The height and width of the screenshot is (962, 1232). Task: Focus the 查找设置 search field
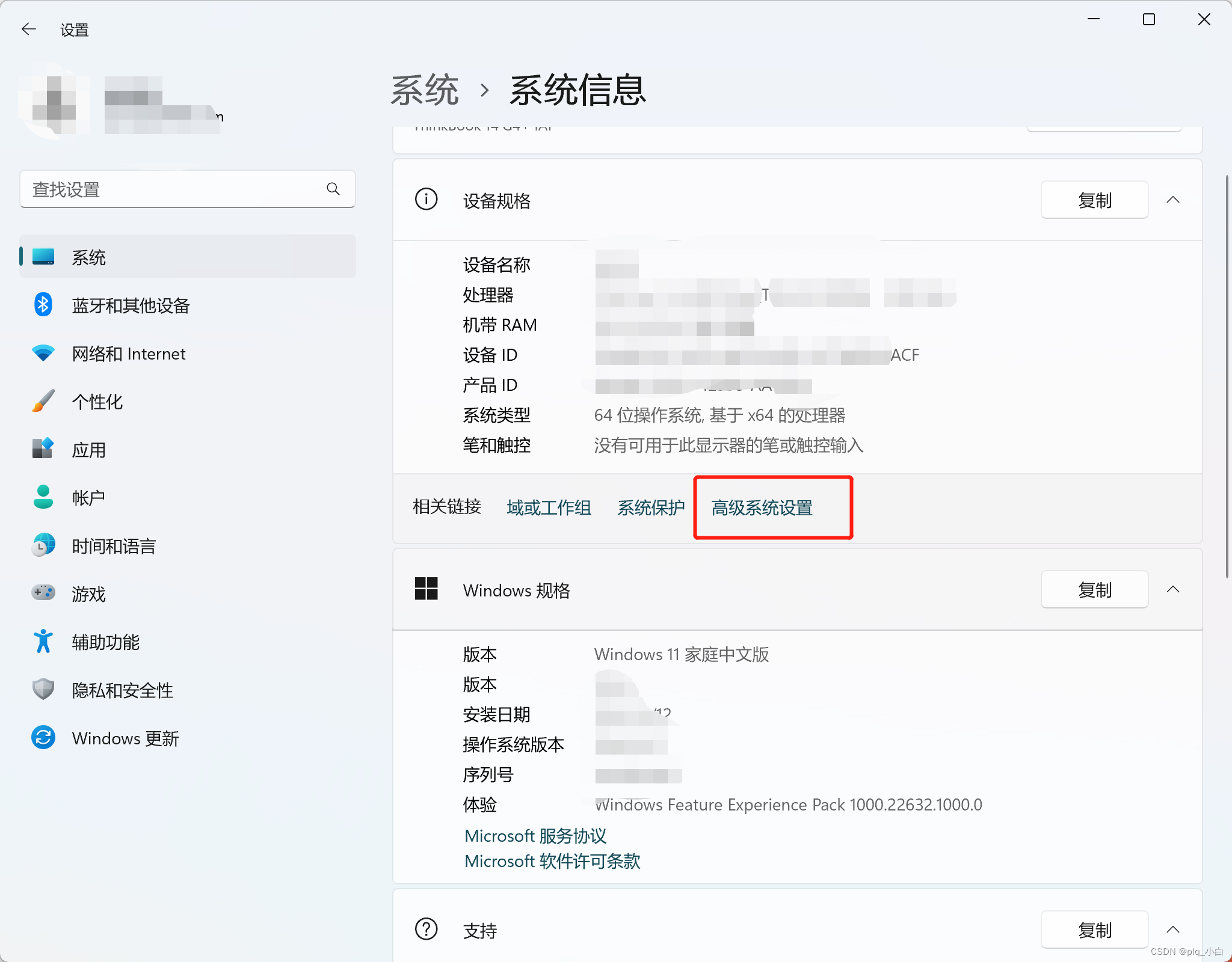[188, 189]
